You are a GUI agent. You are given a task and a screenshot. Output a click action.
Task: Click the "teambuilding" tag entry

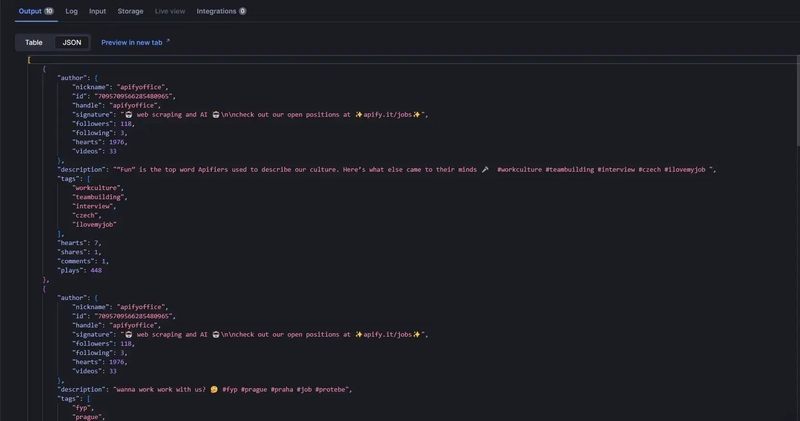(99, 197)
